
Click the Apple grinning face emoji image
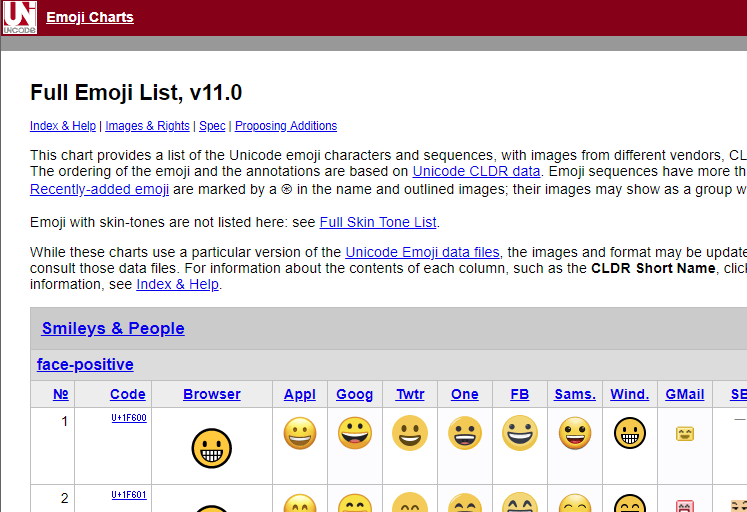pos(300,434)
